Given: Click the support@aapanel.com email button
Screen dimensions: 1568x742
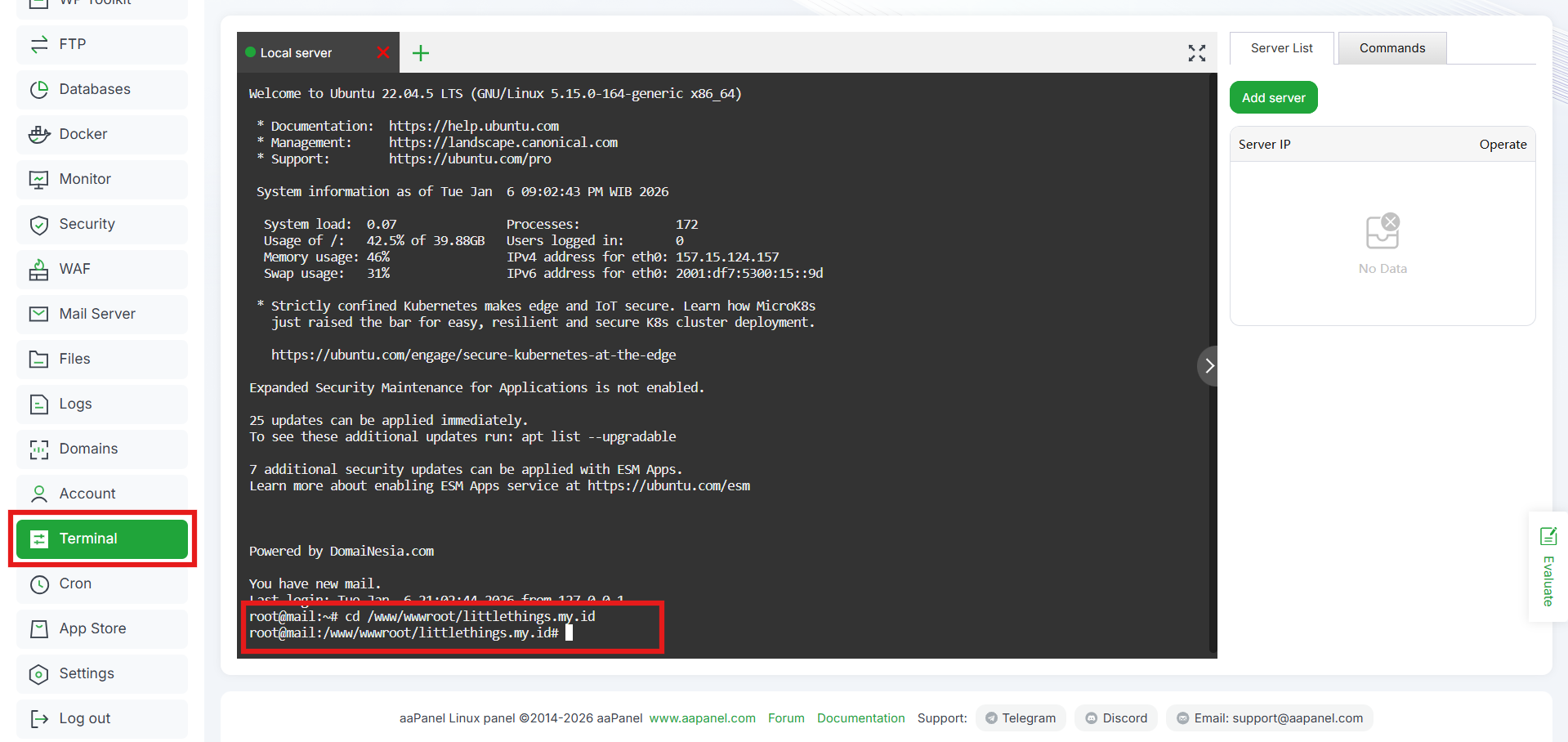Looking at the screenshot, I should [1270, 718].
